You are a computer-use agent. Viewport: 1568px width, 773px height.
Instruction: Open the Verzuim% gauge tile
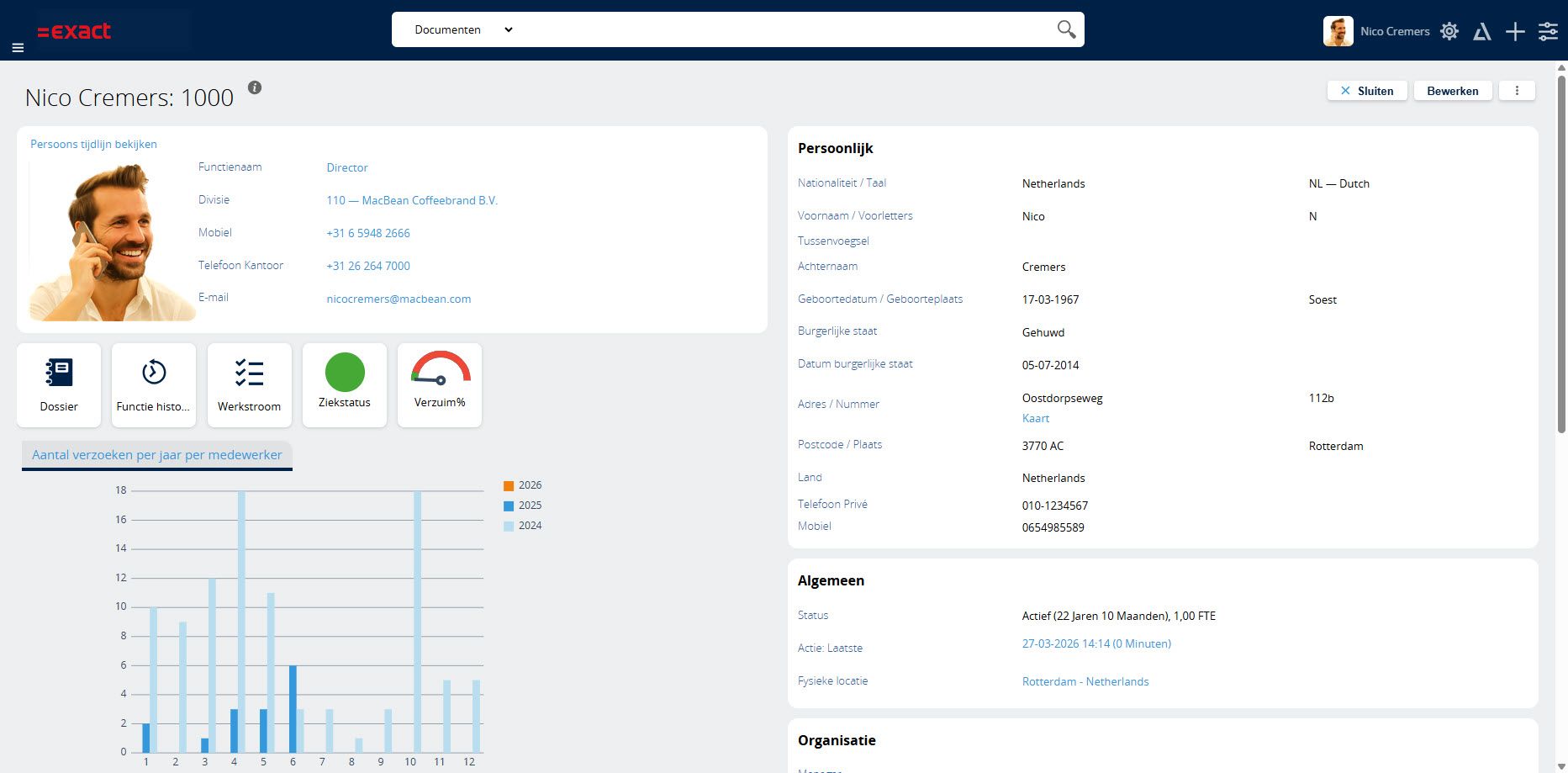pyautogui.click(x=440, y=385)
